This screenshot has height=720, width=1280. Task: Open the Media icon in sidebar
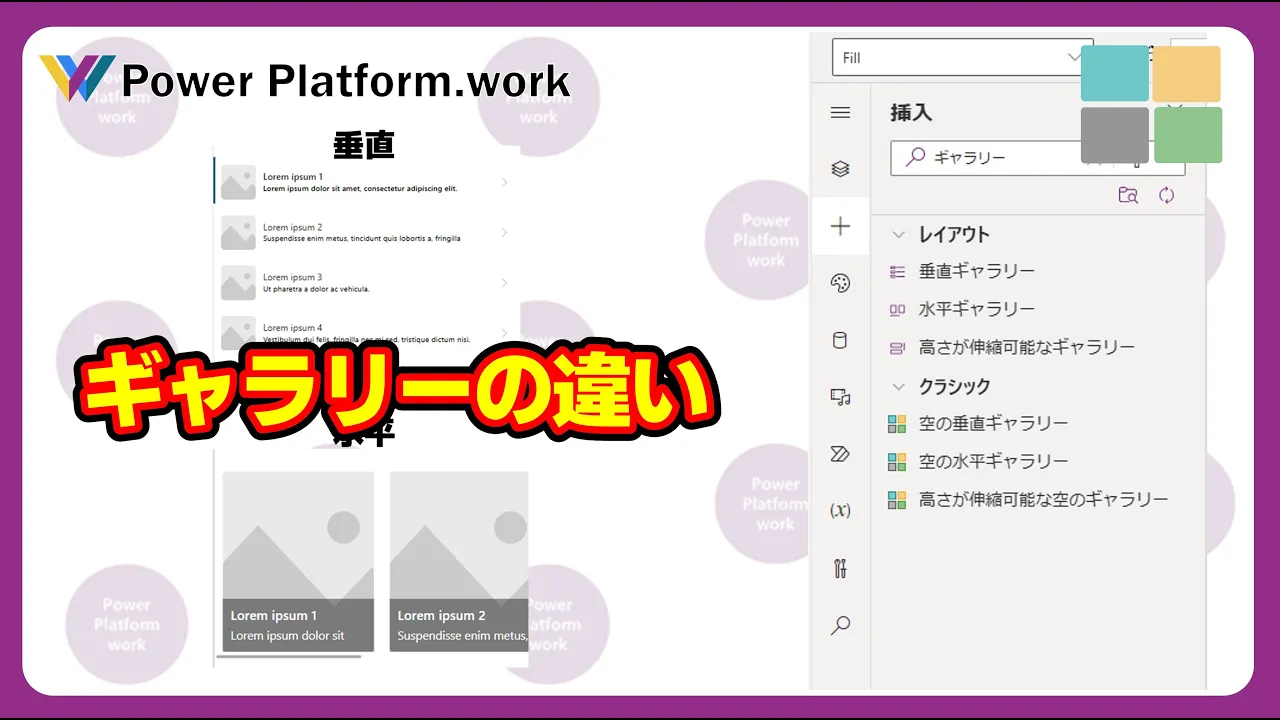(840, 398)
